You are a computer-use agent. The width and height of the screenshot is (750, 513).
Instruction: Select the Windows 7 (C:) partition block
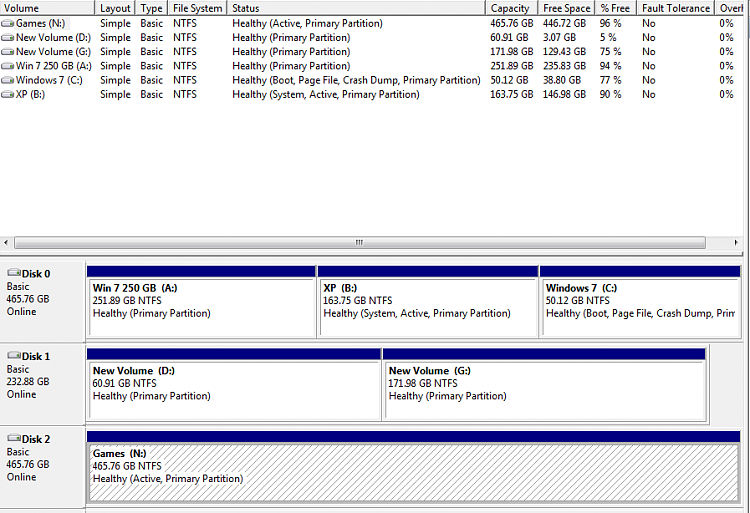pyautogui.click(x=640, y=302)
